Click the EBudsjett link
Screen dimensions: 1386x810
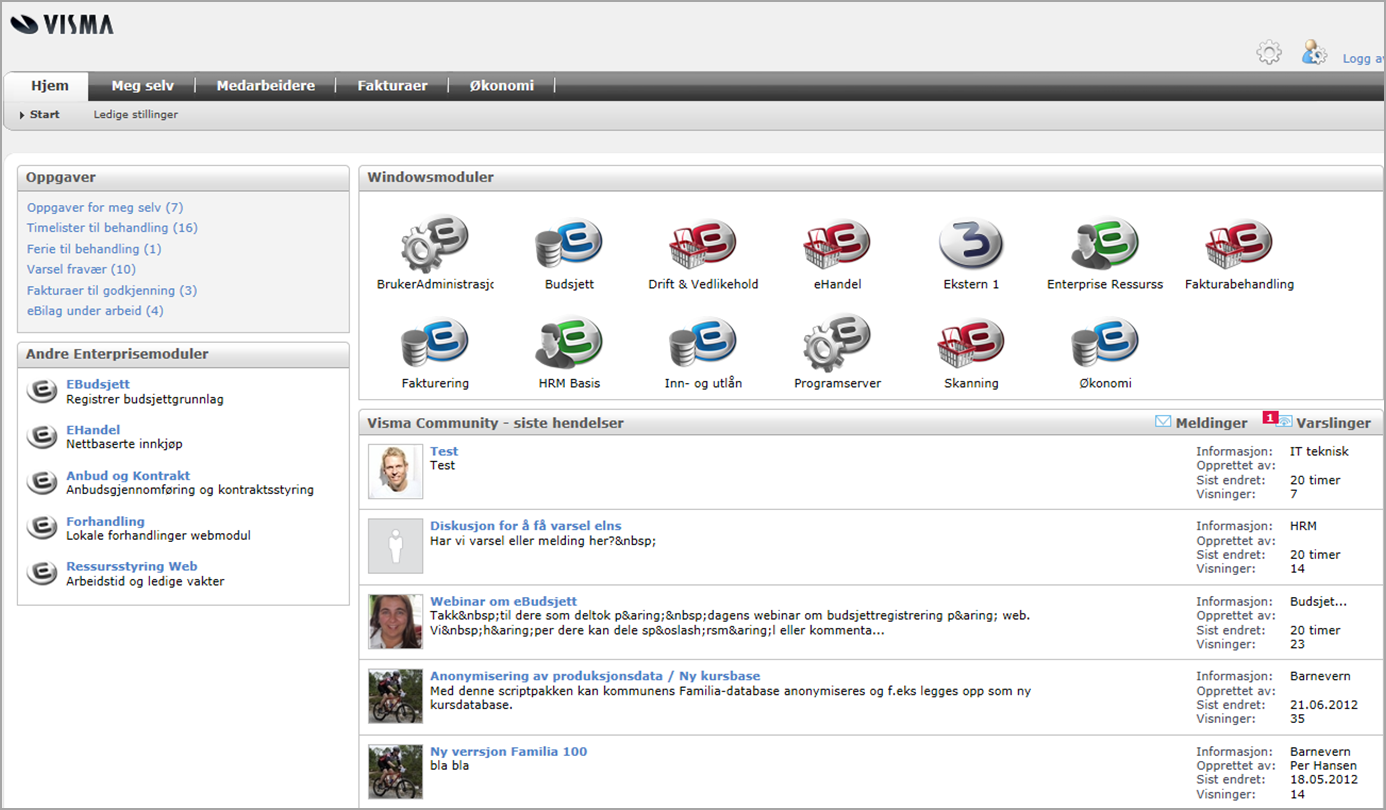click(x=98, y=384)
